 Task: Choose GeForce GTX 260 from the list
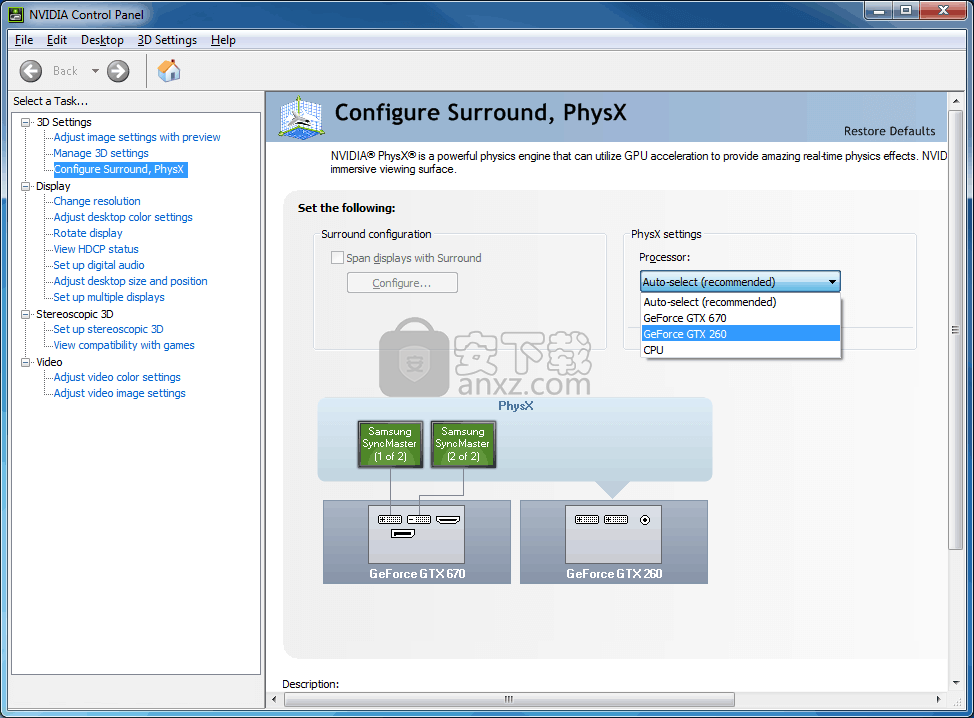coord(740,334)
